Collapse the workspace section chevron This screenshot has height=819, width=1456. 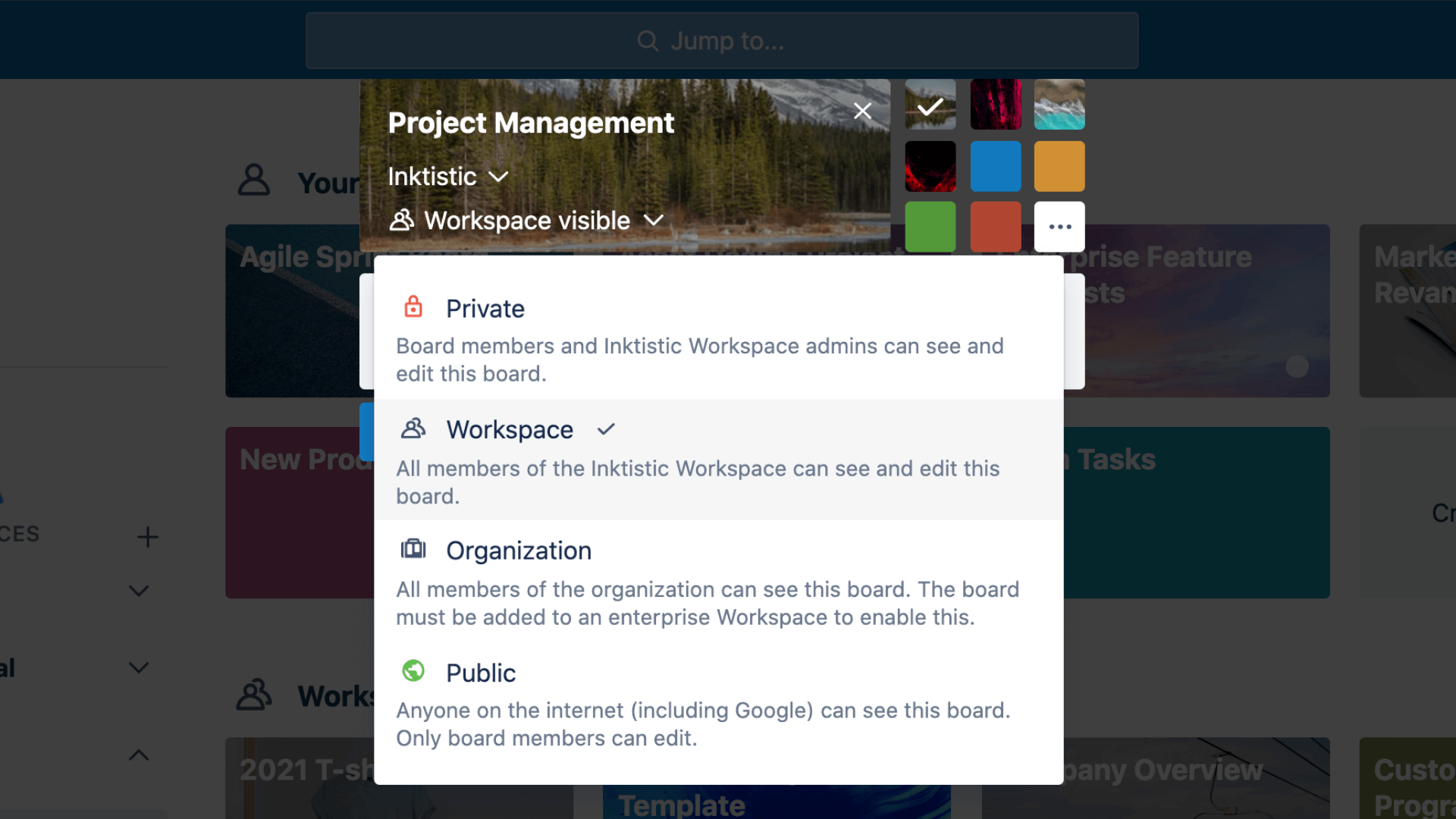(x=139, y=755)
